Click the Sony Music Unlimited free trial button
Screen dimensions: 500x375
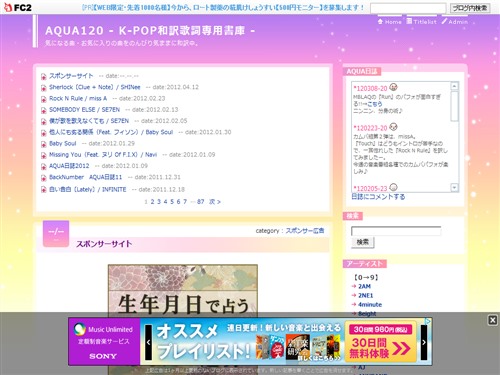tap(380, 342)
